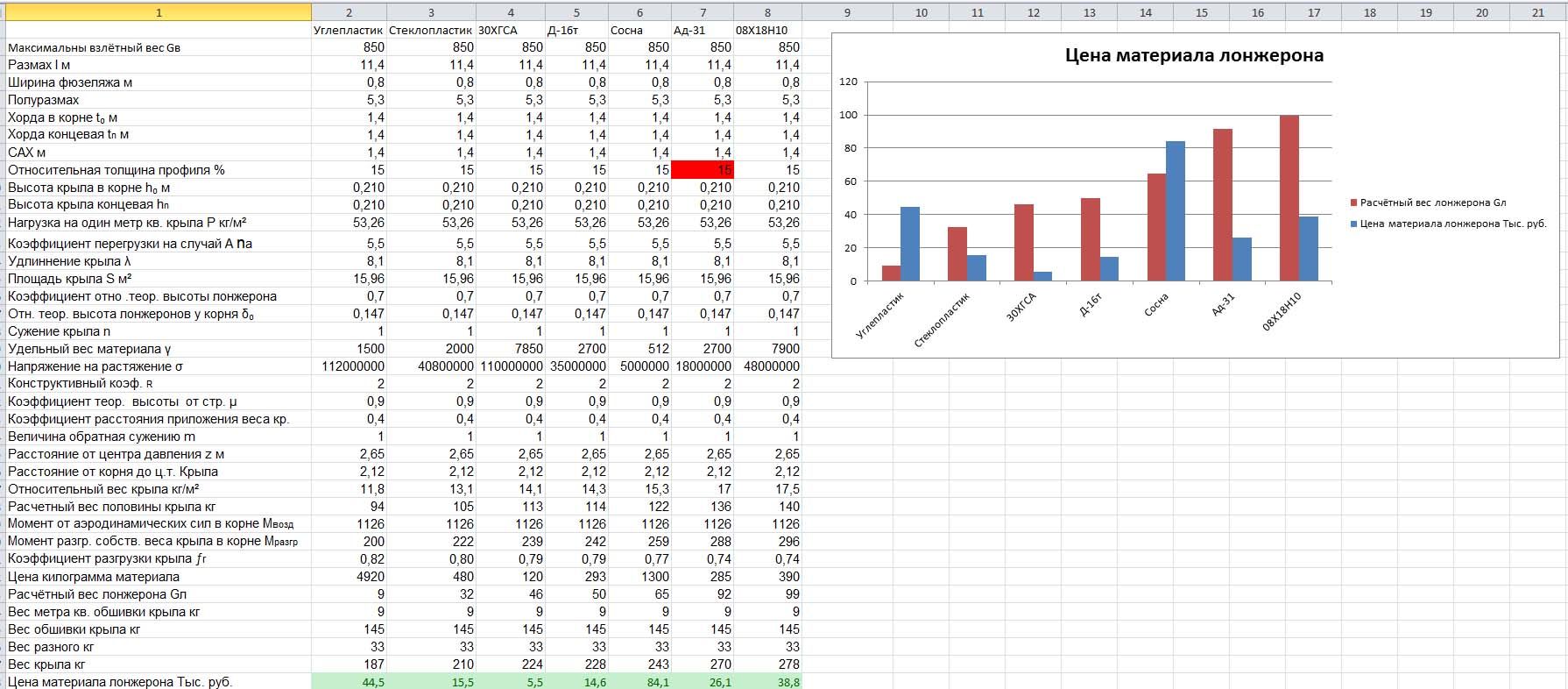Screen dimensions: 1568x689
Task: Click the chart axis label 08Х18Н10
Action: click(x=1282, y=311)
